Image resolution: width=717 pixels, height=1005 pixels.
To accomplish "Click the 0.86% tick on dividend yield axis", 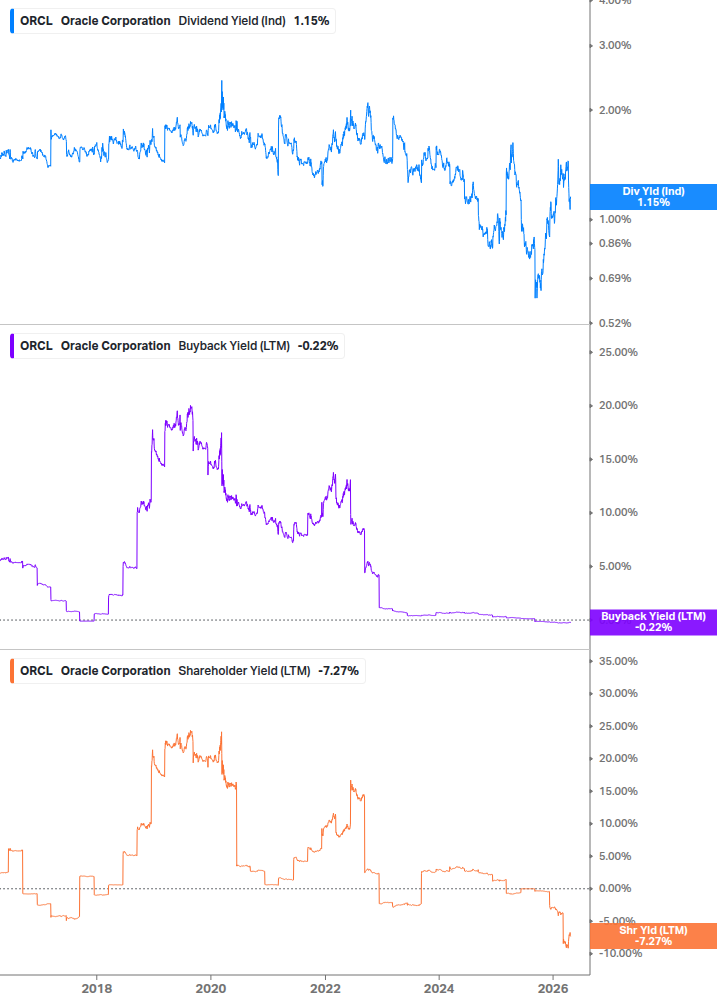I will point(615,244).
